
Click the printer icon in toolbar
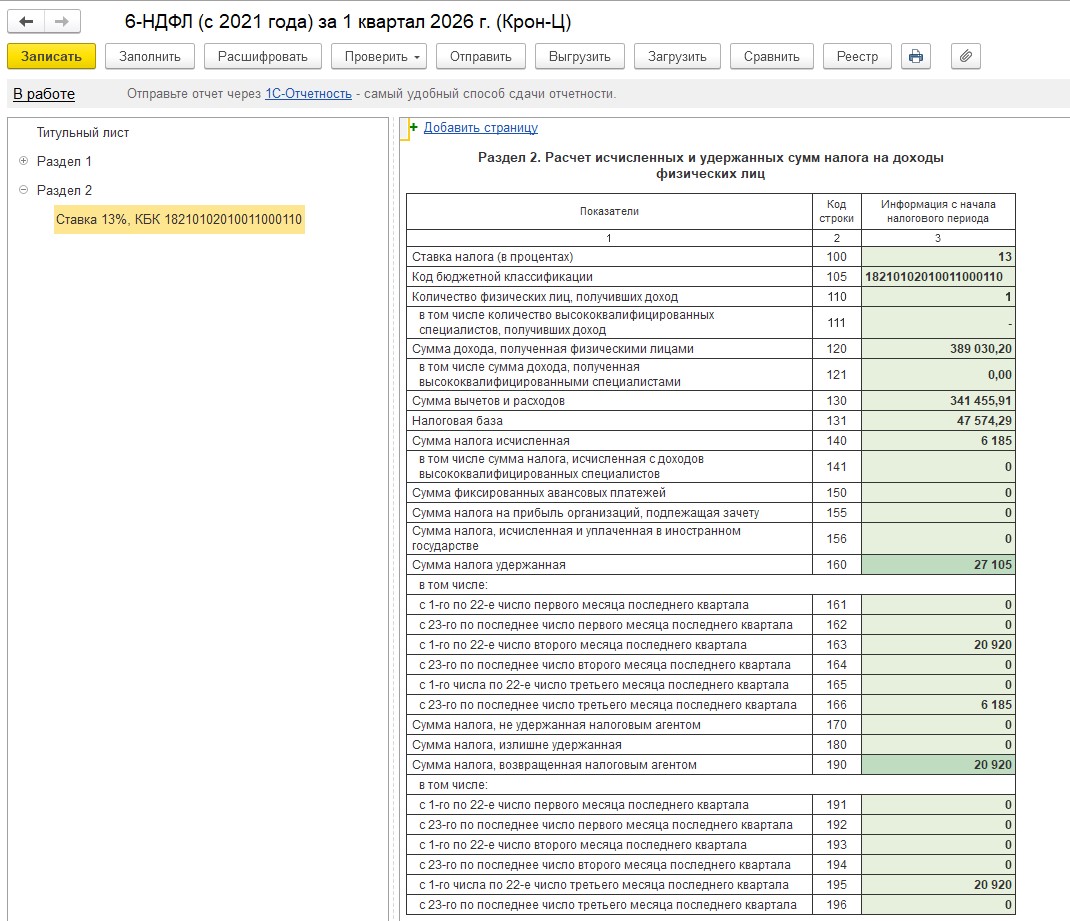(x=915, y=56)
